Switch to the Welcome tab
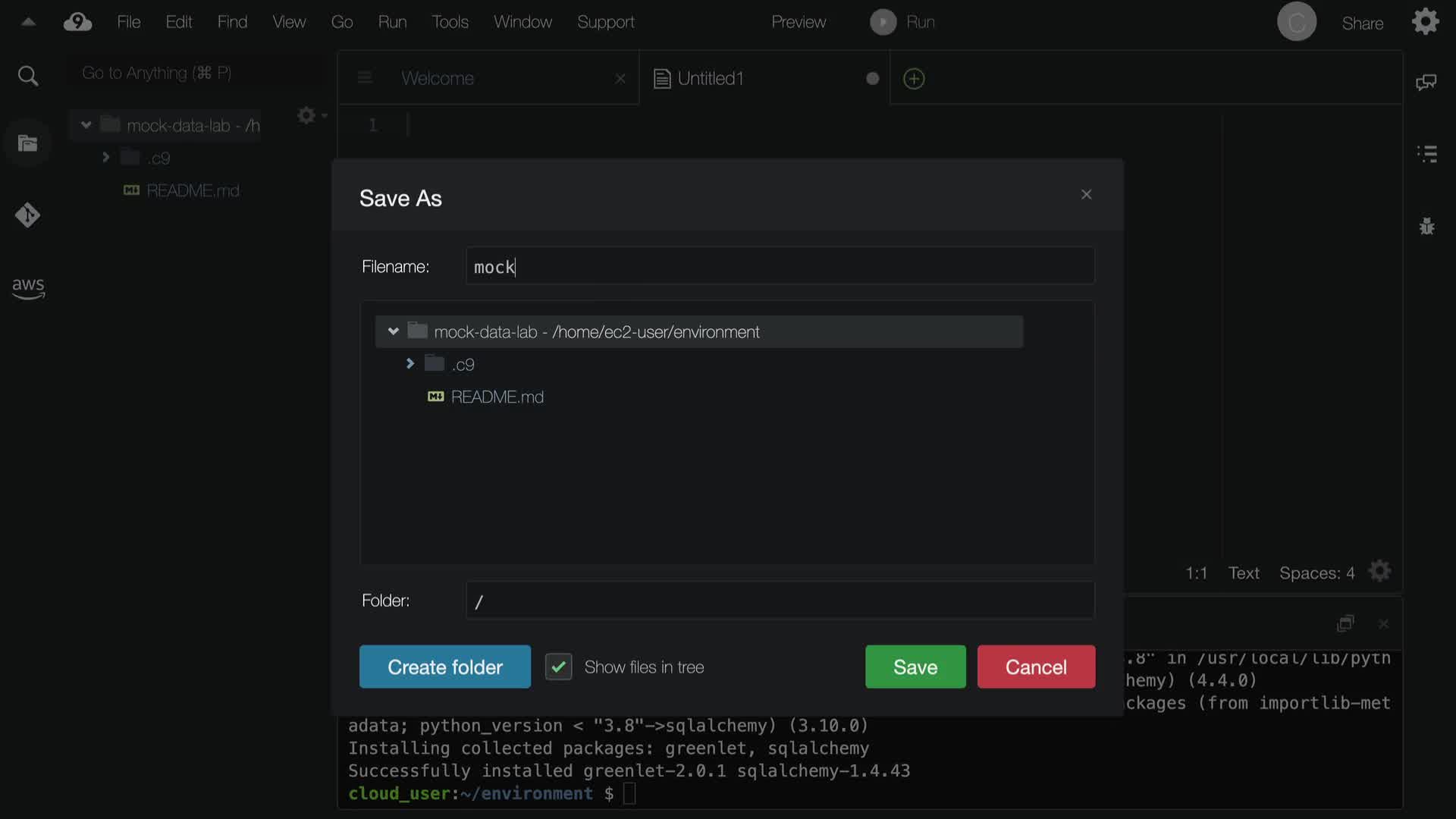Viewport: 1456px width, 819px height. point(438,78)
